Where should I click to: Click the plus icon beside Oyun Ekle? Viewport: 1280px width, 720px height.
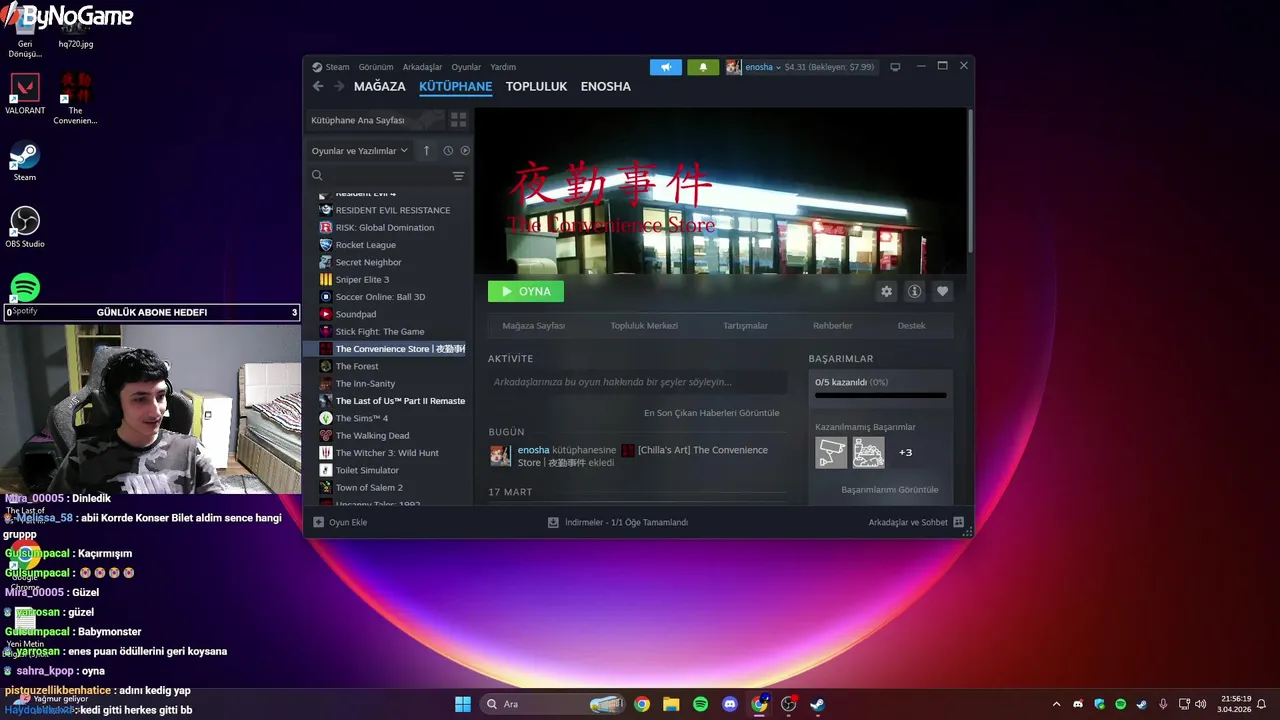click(x=319, y=522)
